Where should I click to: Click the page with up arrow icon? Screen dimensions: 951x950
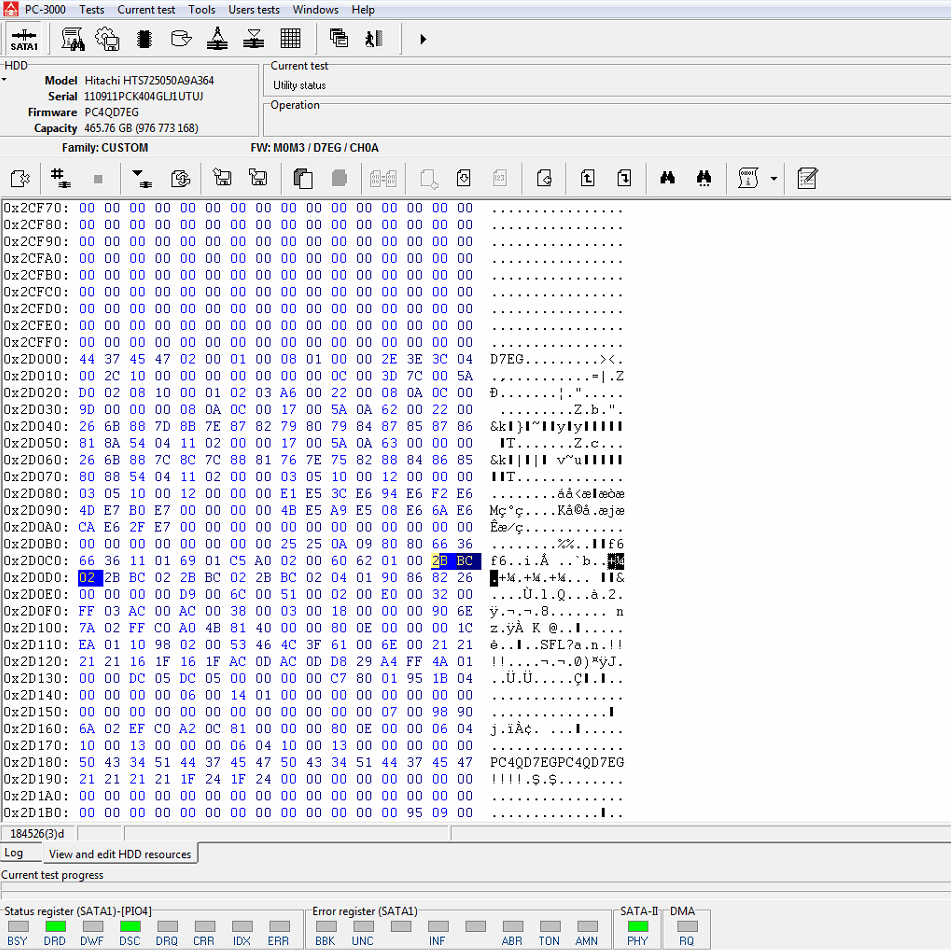[x=587, y=178]
